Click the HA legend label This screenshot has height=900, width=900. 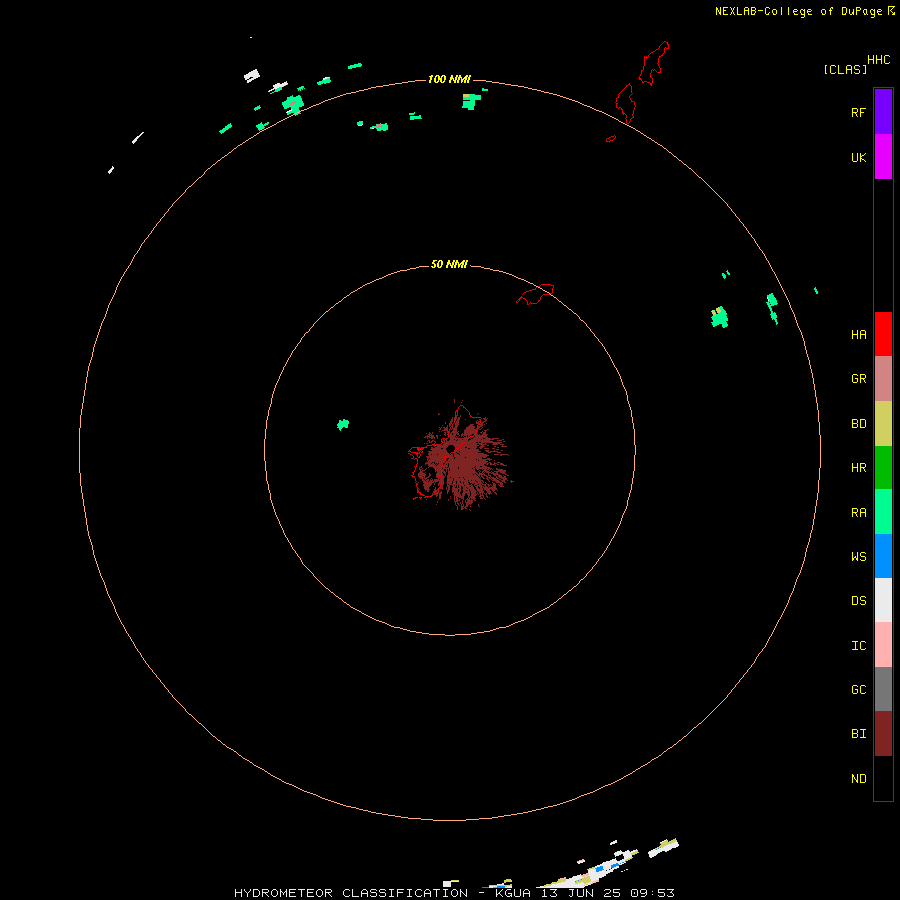pyautogui.click(x=858, y=335)
